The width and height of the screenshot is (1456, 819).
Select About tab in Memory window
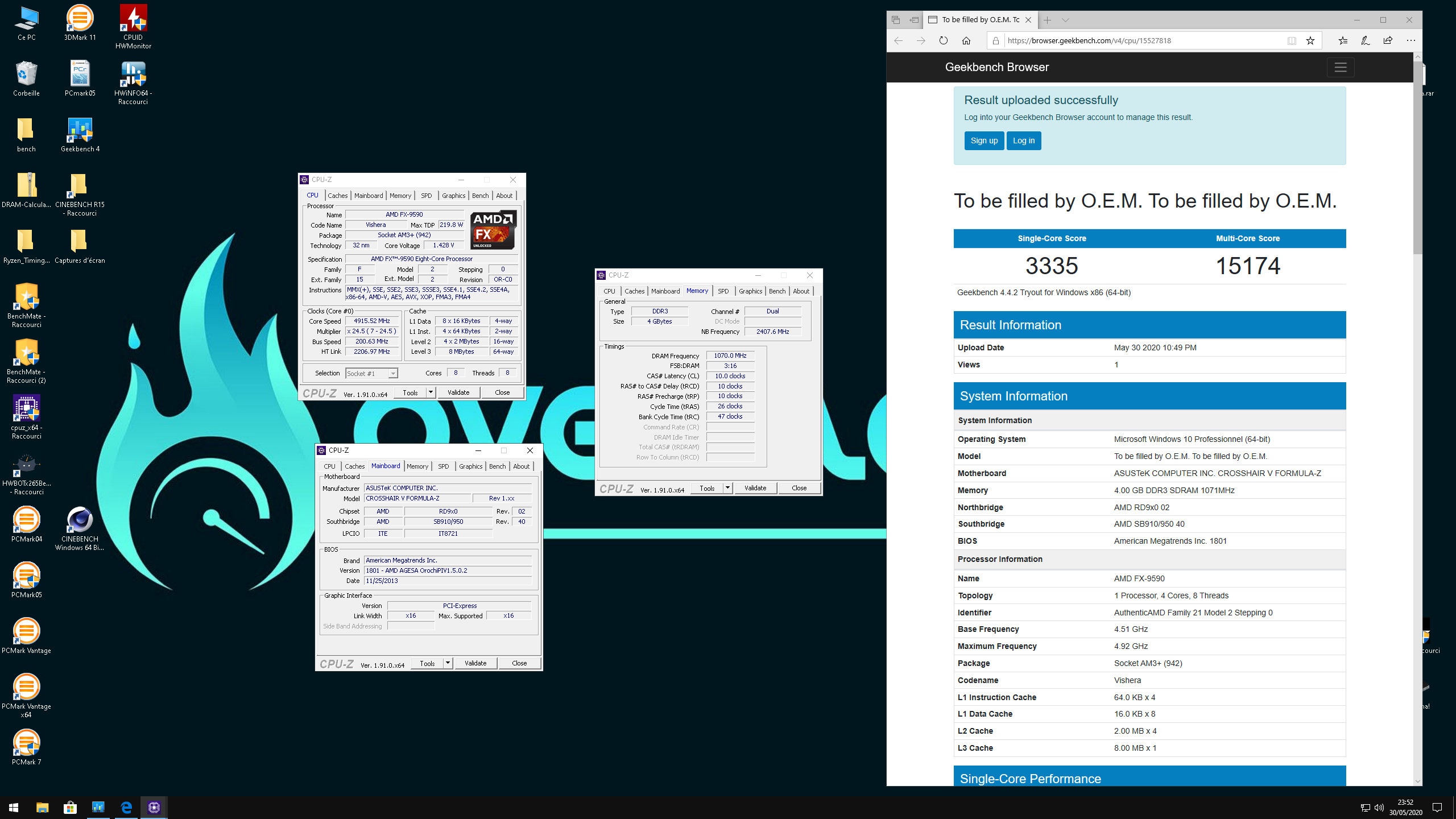click(801, 291)
